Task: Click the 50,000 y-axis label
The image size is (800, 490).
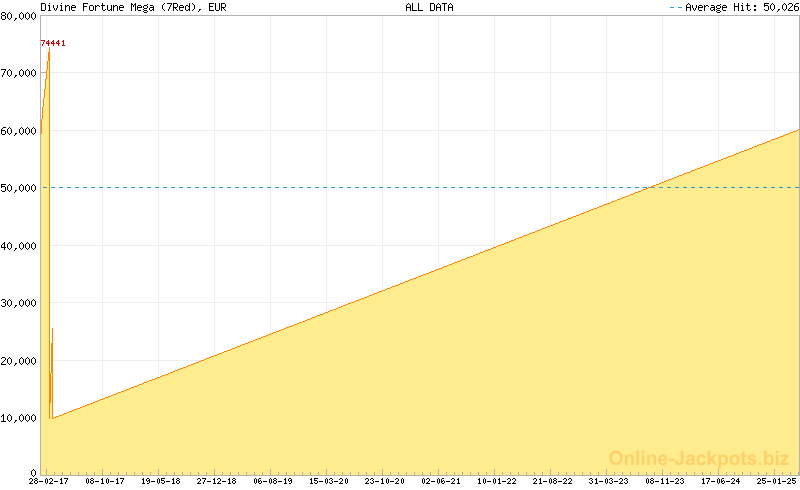Action: coord(19,188)
